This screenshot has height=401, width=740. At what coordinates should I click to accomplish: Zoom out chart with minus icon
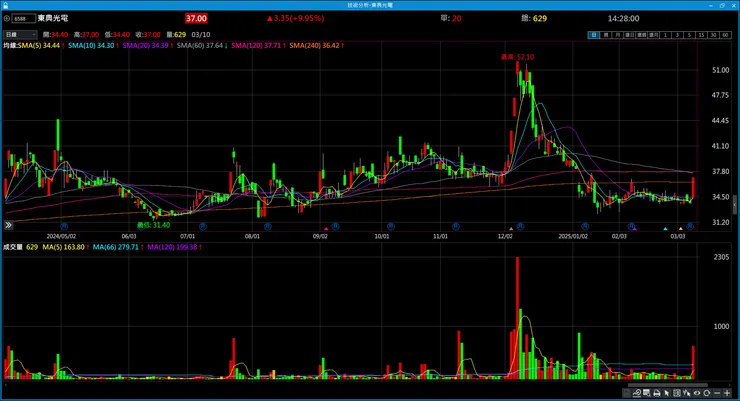(717, 393)
